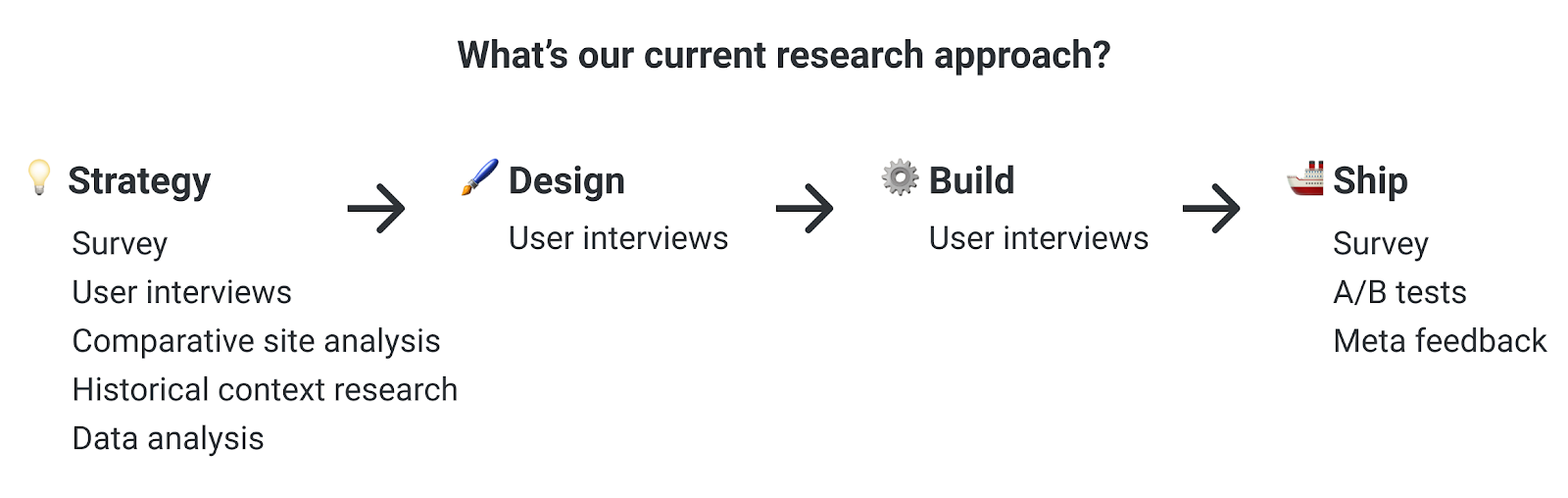The width and height of the screenshot is (1568, 498).
Task: Click Historical context research item
Action: 265,389
